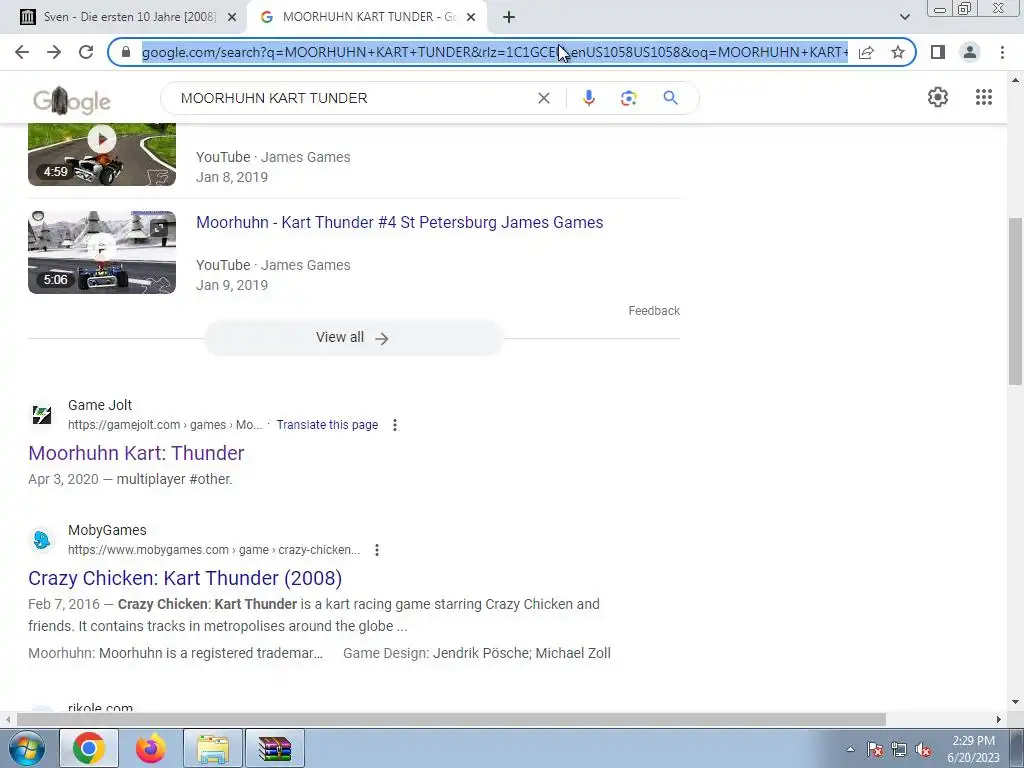
Task: Open network status tray icon
Action: [899, 749]
